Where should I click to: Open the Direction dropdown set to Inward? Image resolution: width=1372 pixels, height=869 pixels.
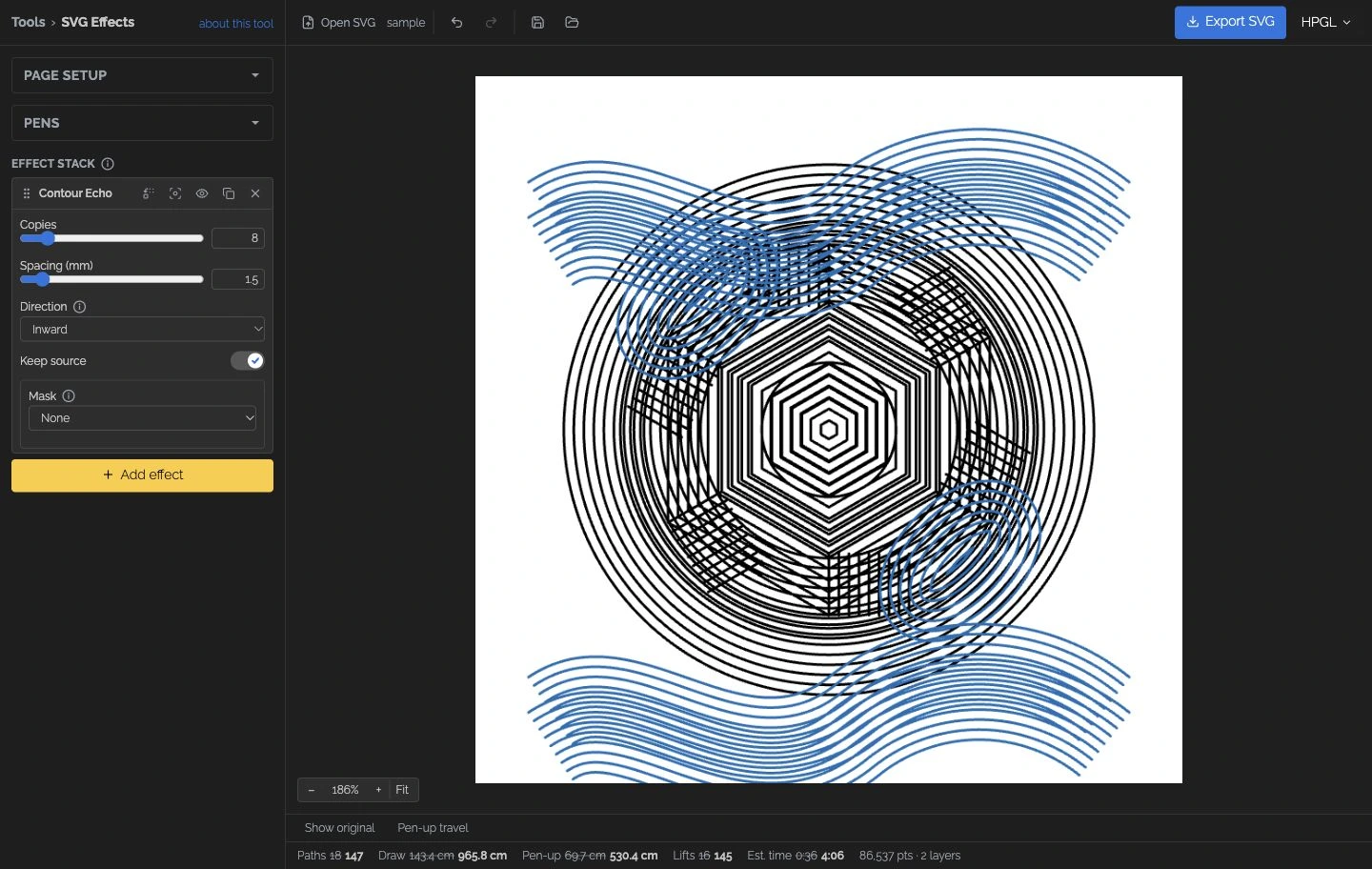click(142, 330)
